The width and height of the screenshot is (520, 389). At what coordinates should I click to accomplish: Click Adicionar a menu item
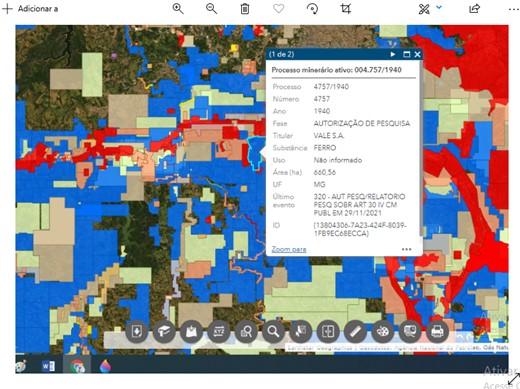30,9
